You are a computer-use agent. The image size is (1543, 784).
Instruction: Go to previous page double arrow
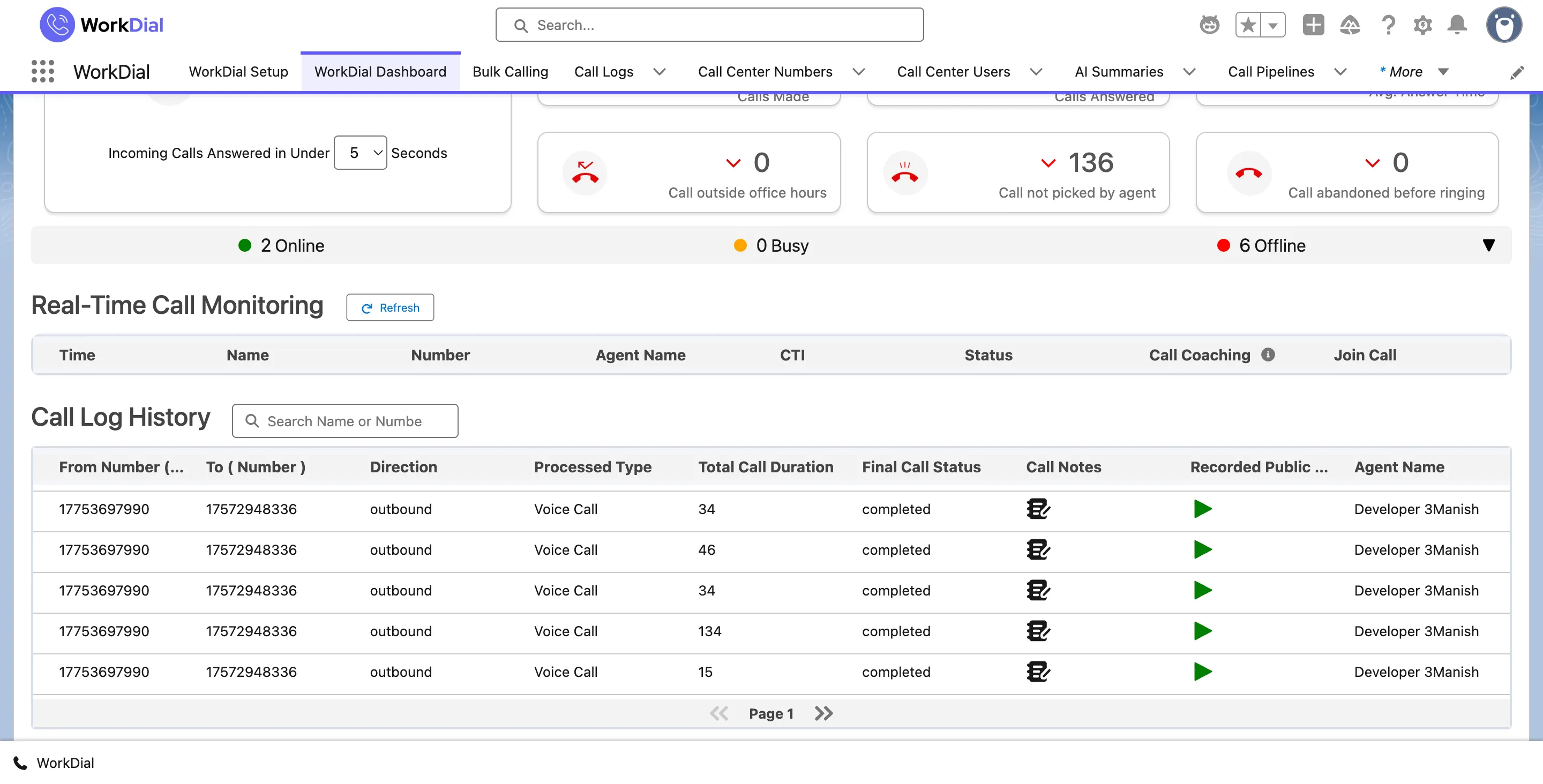[x=719, y=713]
